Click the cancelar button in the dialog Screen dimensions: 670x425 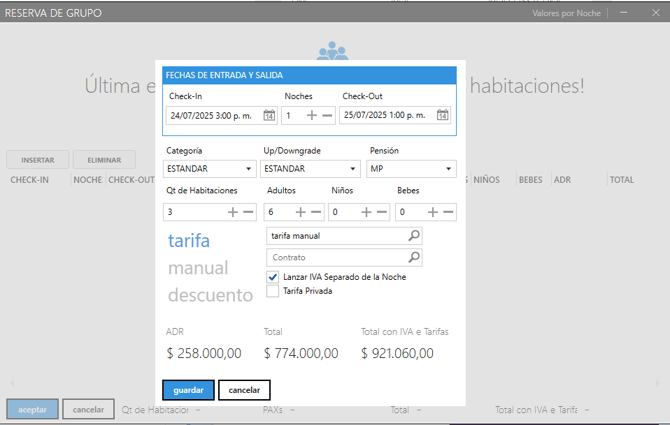coord(244,390)
